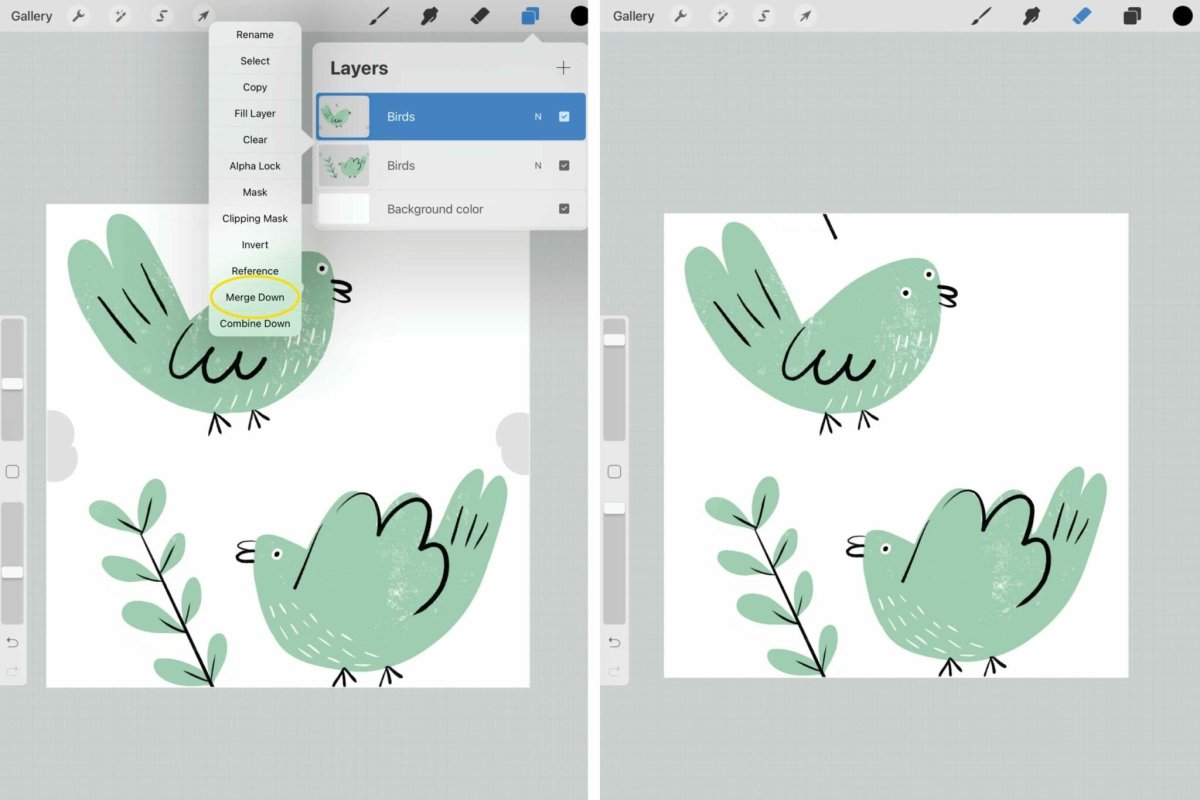1200x800 pixels.
Task: Toggle visibility of the unselected Birds layer
Action: click(564, 166)
